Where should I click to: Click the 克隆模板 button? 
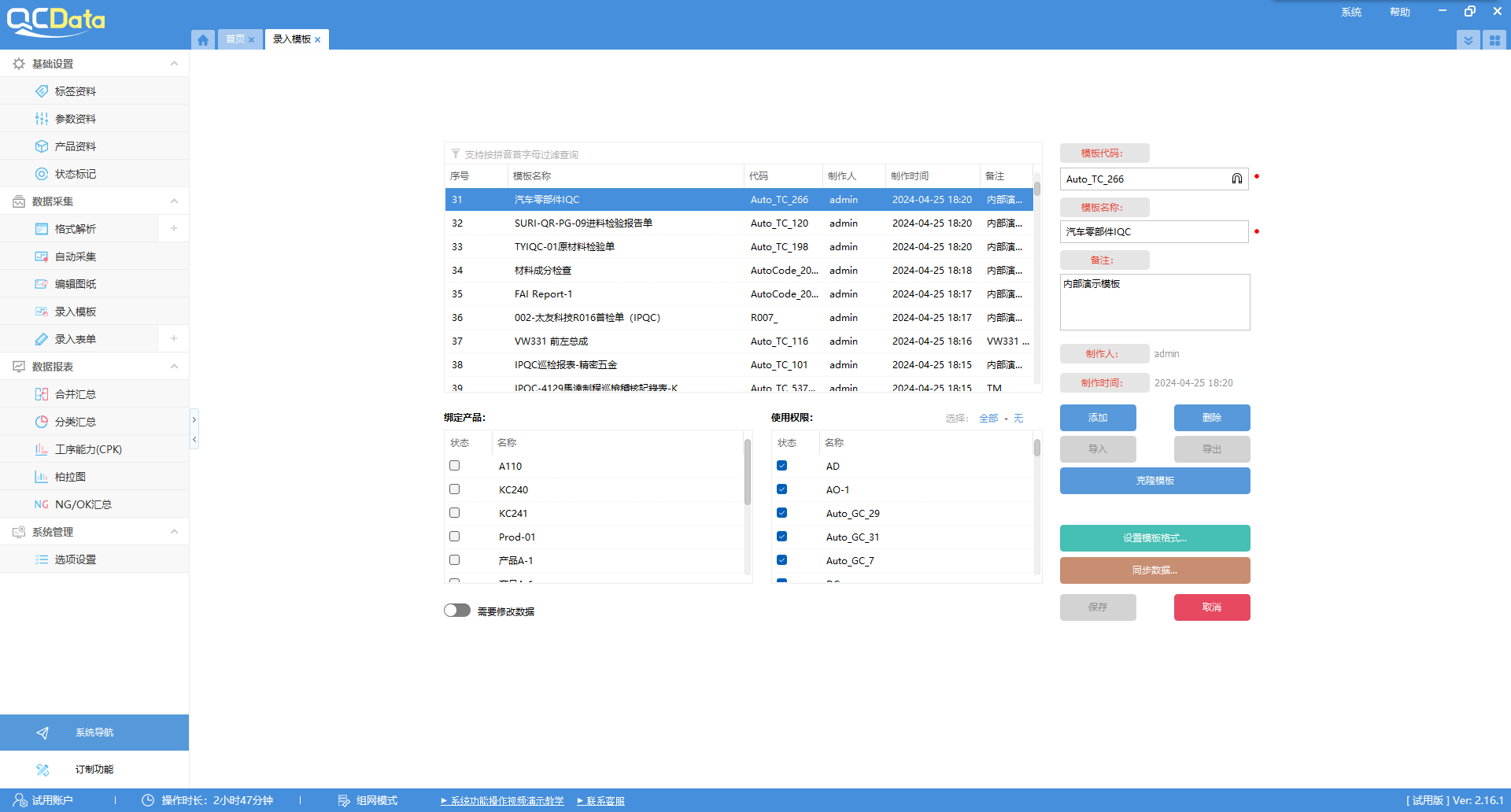pos(1154,481)
